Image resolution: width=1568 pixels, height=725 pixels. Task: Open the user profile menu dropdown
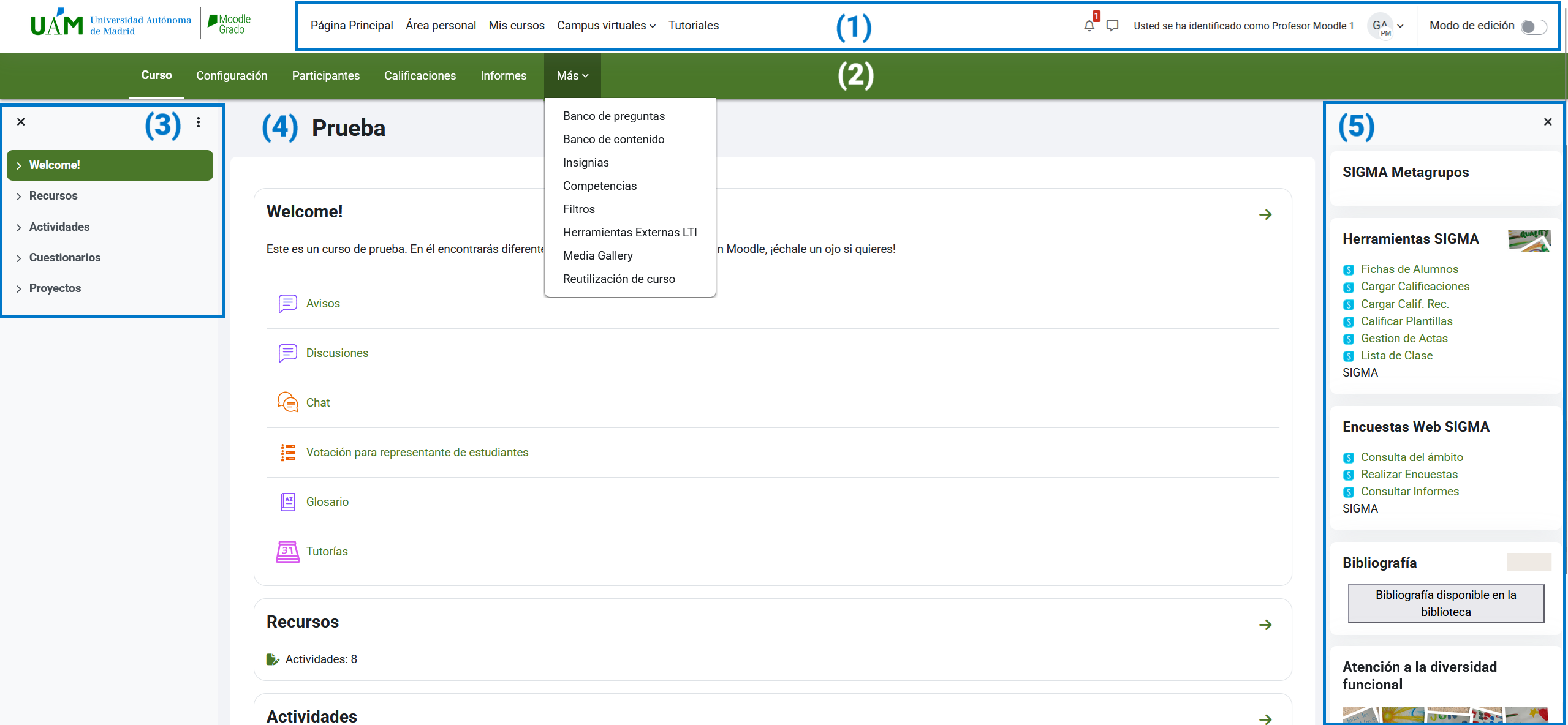pyautogui.click(x=1387, y=26)
